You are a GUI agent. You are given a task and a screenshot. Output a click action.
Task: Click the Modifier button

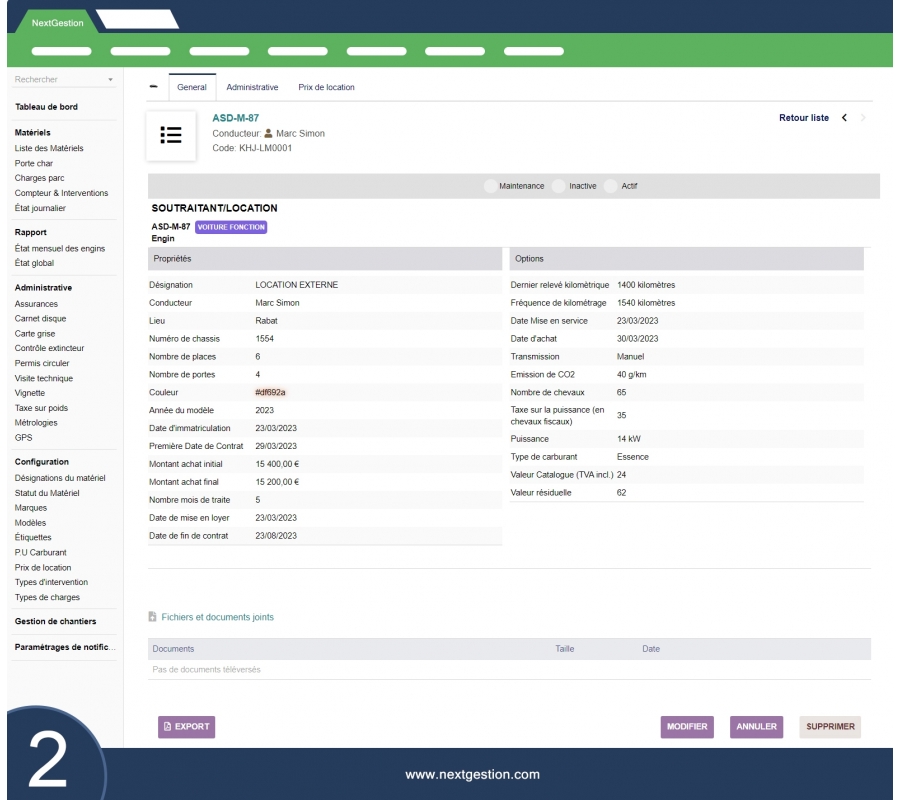click(687, 727)
